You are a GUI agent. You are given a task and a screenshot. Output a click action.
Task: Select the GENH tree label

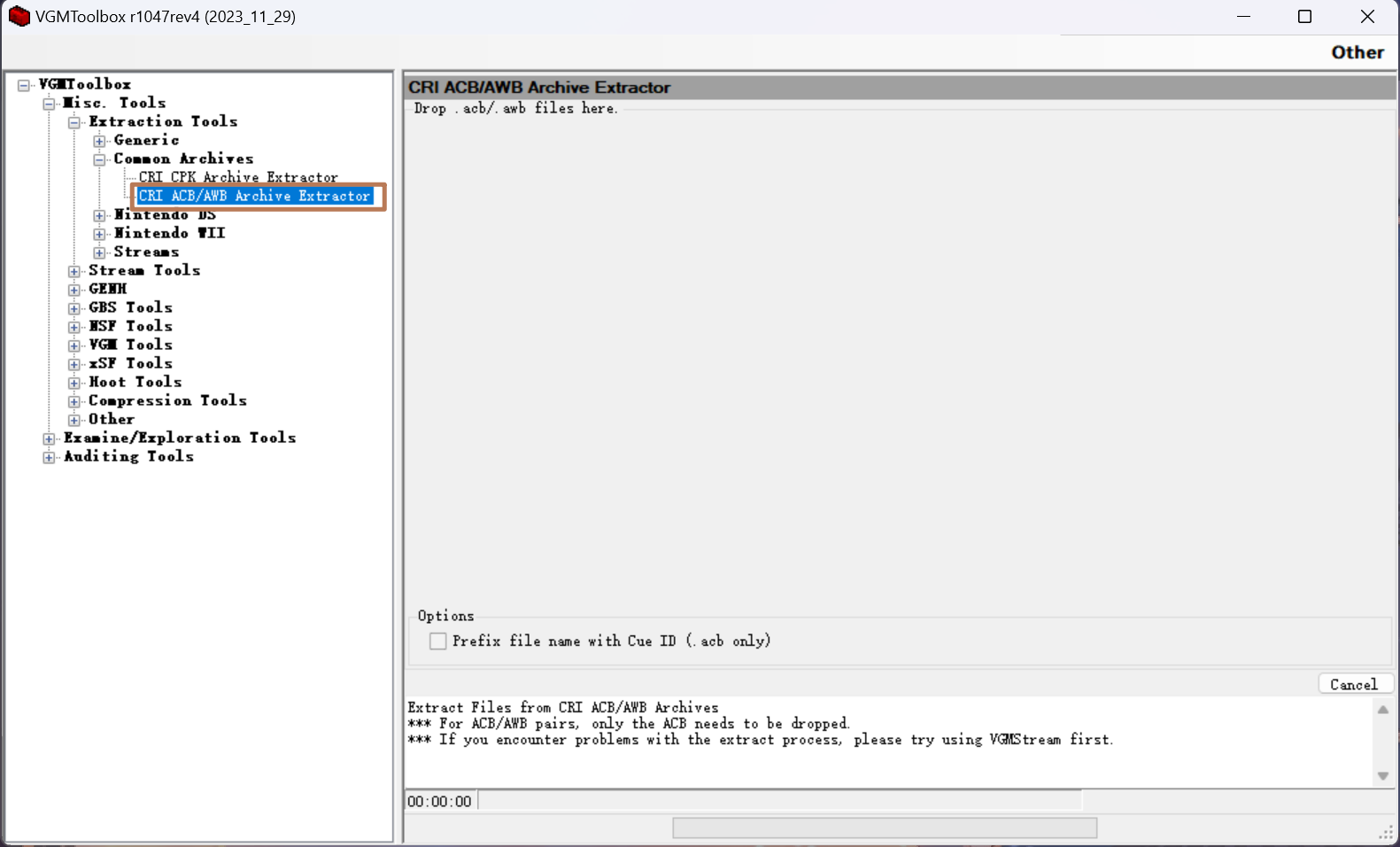(107, 289)
